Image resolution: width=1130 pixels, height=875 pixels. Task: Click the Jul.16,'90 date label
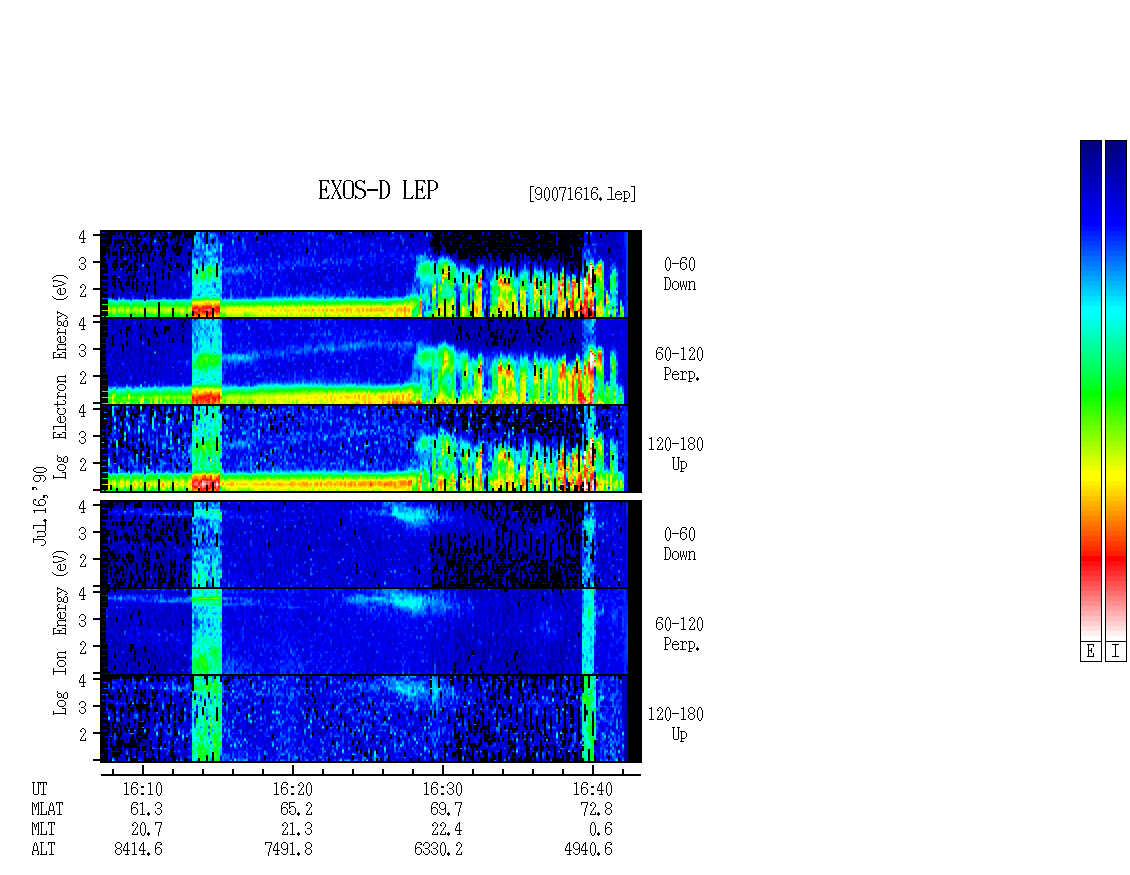40,505
